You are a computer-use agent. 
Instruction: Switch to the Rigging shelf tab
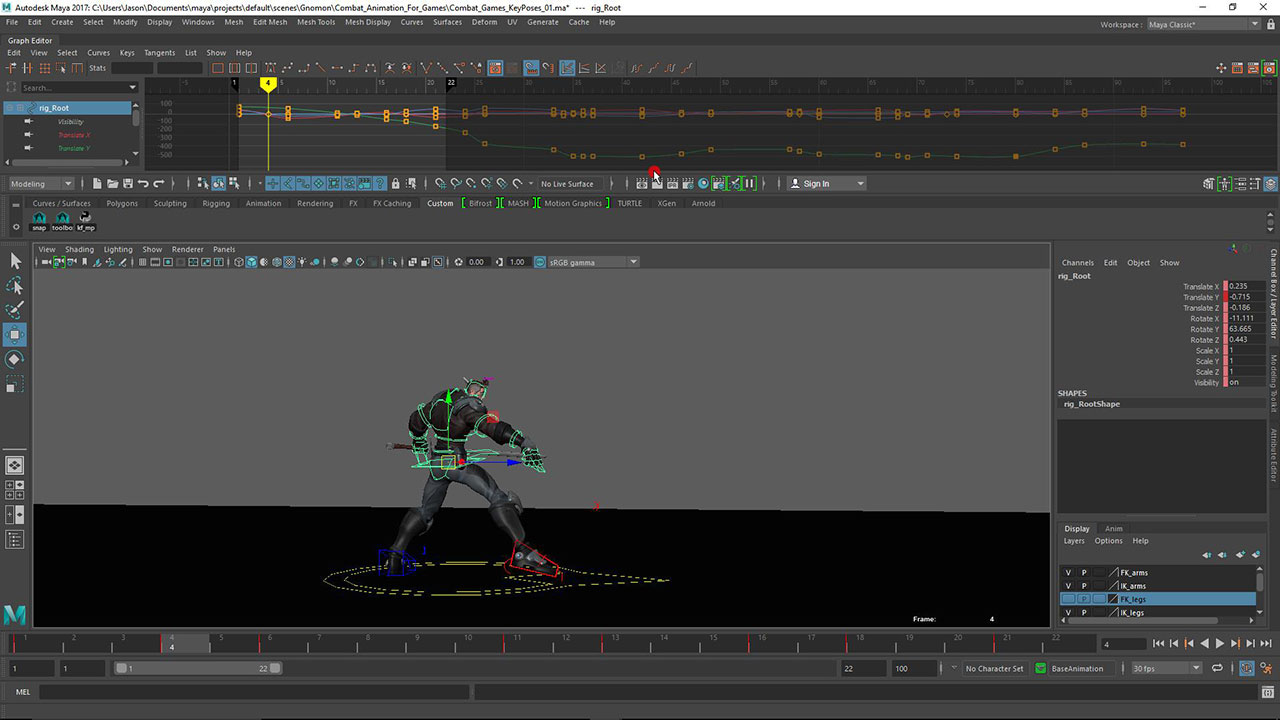[x=216, y=203]
